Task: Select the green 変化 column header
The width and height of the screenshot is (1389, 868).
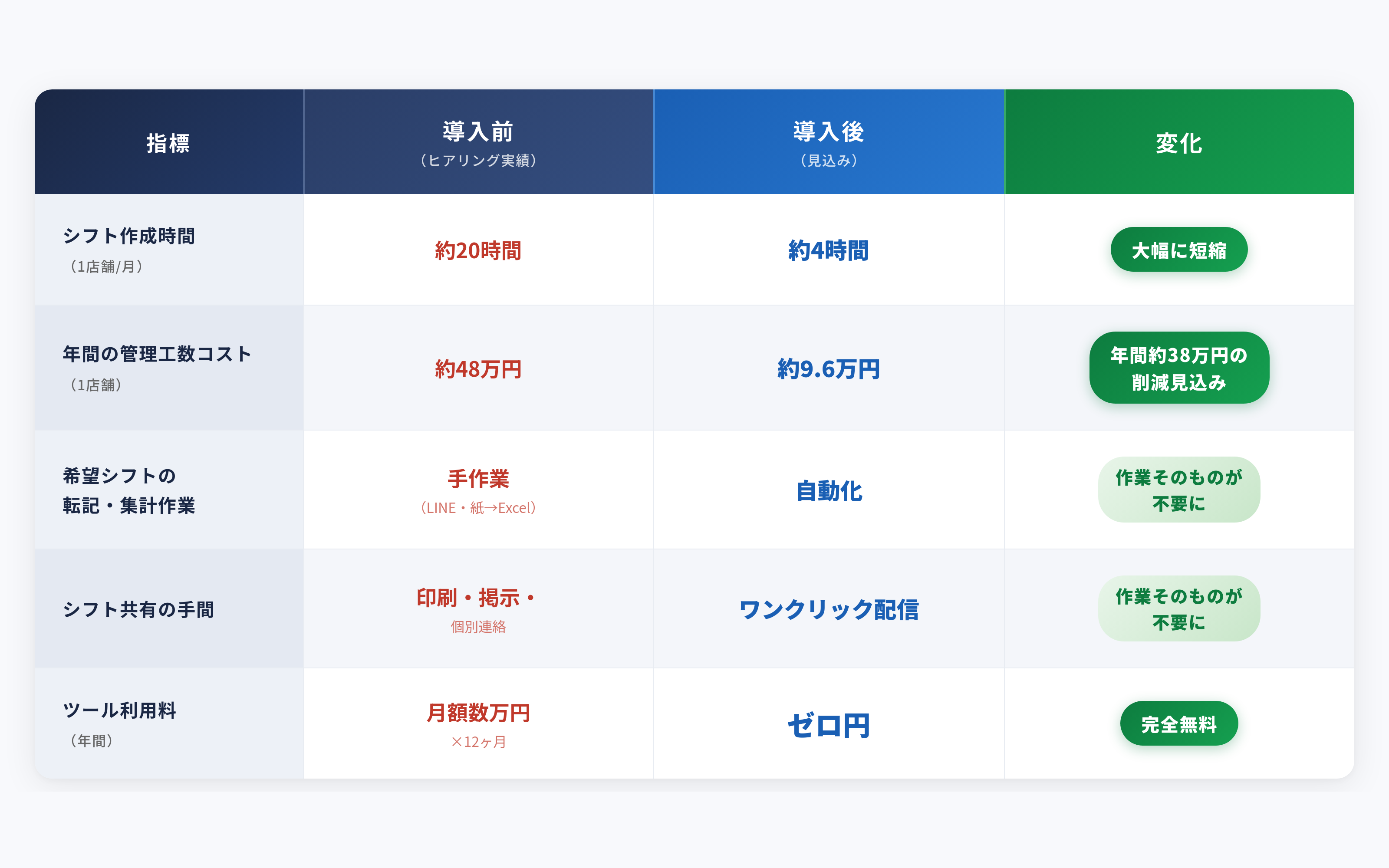Action: click(x=1178, y=143)
